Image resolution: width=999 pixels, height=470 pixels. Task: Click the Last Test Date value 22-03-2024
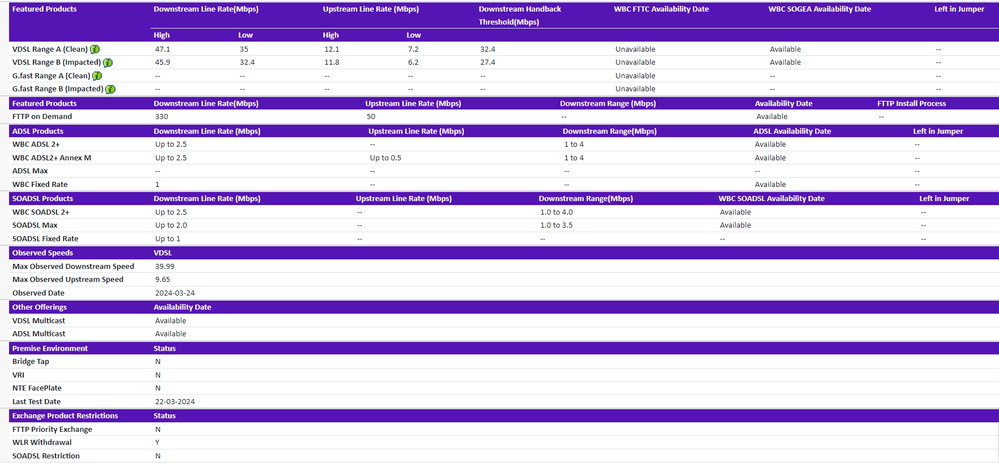pos(174,401)
